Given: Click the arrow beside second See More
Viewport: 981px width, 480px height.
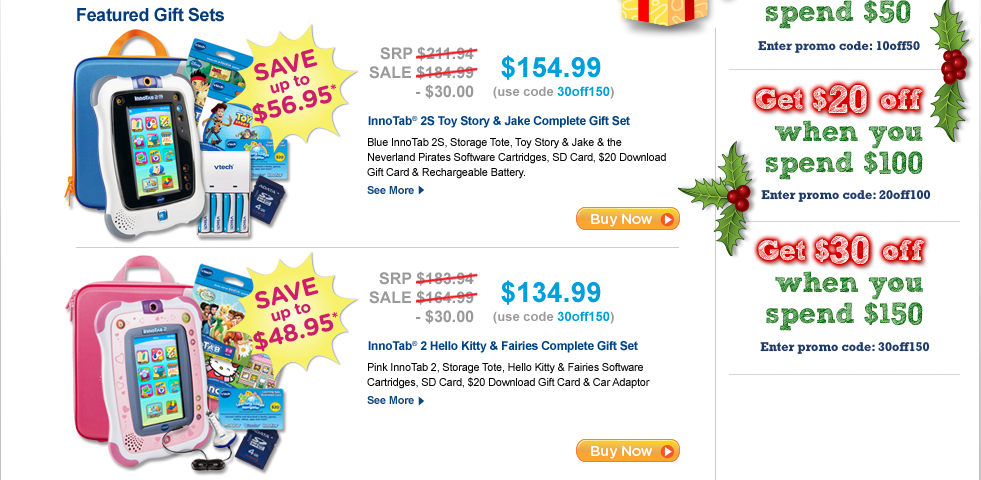Looking at the screenshot, I should point(421,401).
